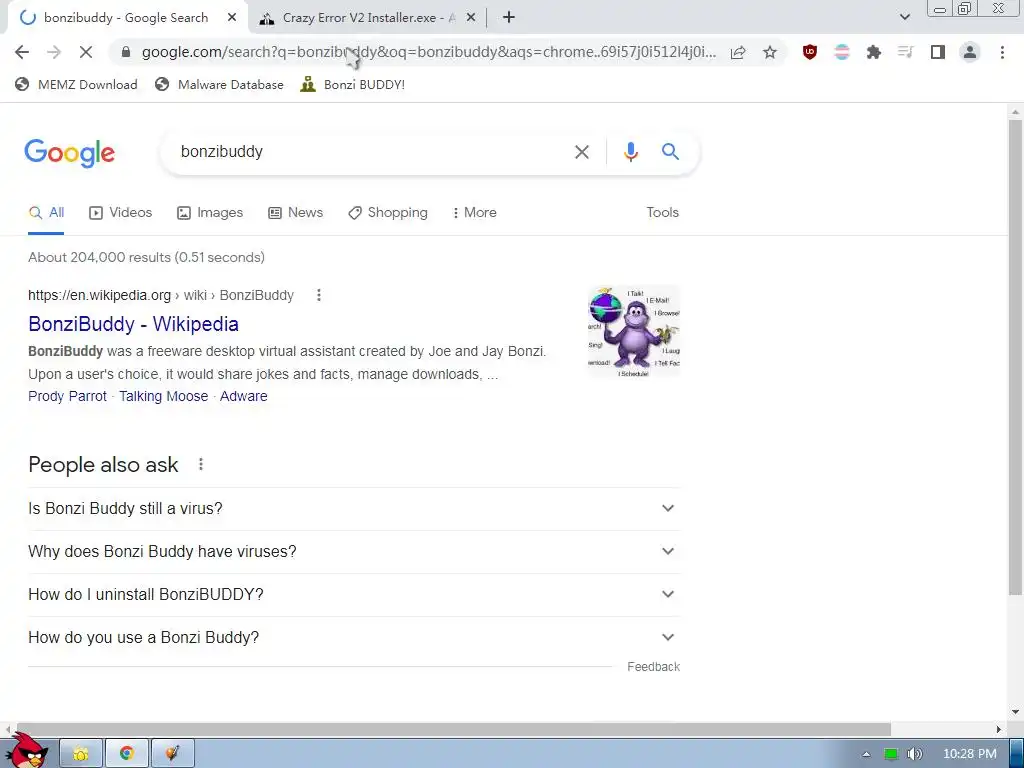Screen dimensions: 1024x768
Task: Open the BonziBuddy - Wikipedia link
Action: 133,324
